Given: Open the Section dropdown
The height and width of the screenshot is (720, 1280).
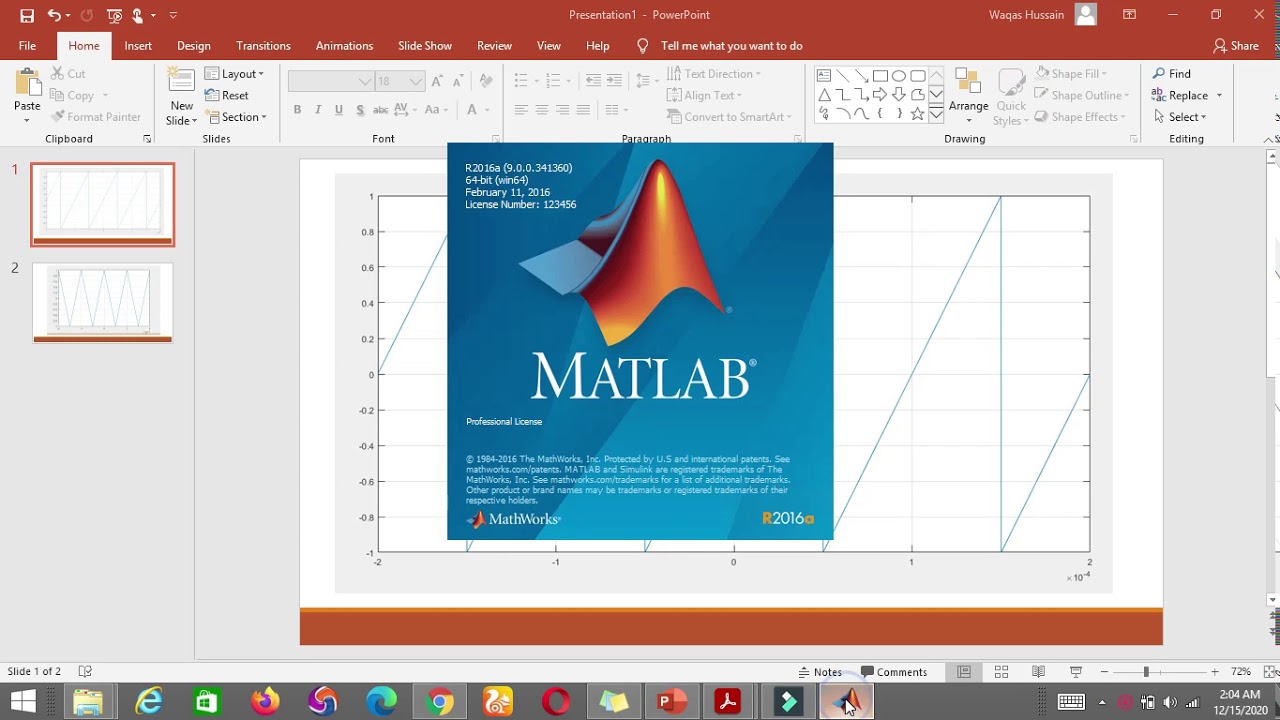Looking at the screenshot, I should (x=236, y=117).
